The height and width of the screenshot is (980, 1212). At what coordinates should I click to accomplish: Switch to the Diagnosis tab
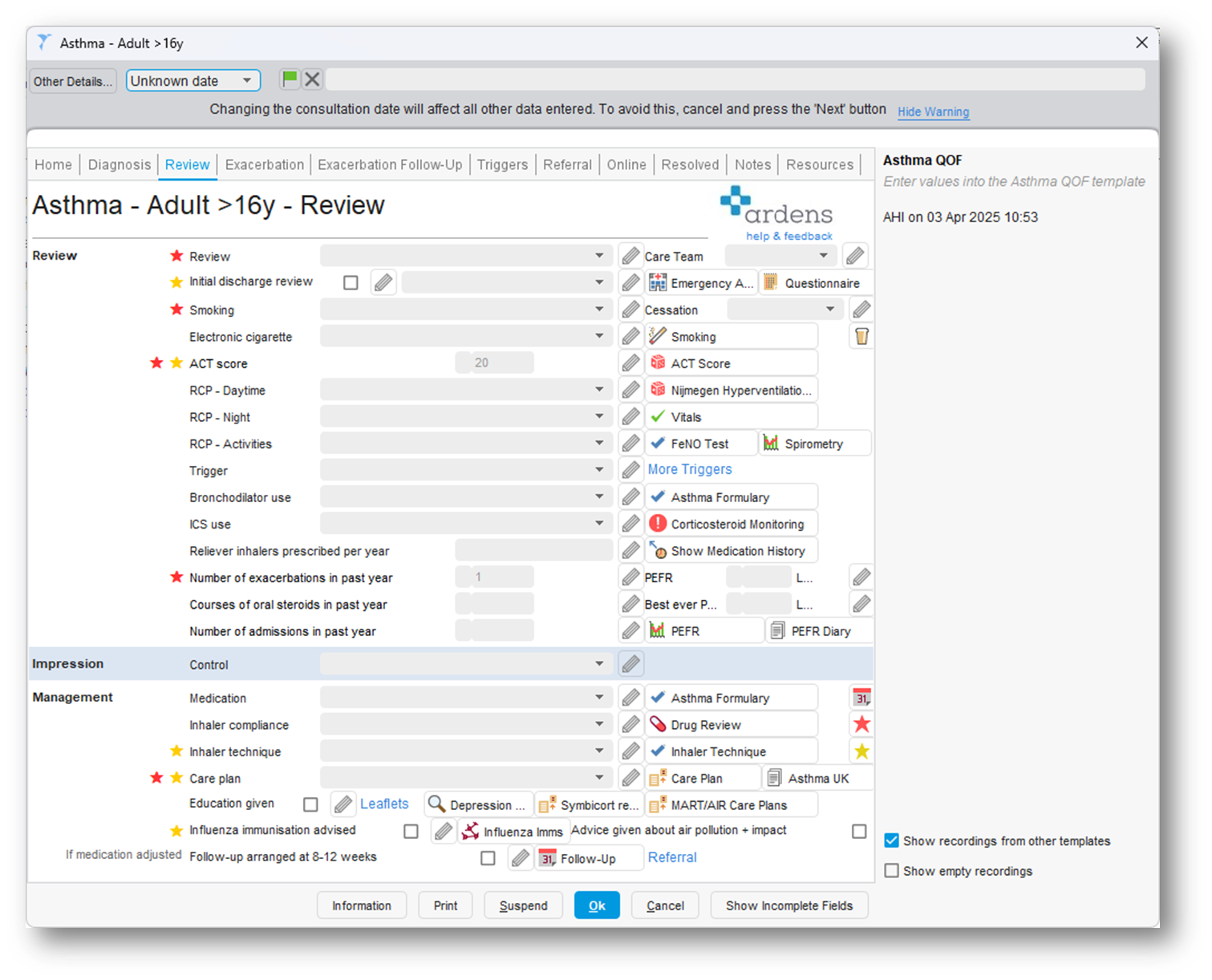pyautogui.click(x=119, y=164)
